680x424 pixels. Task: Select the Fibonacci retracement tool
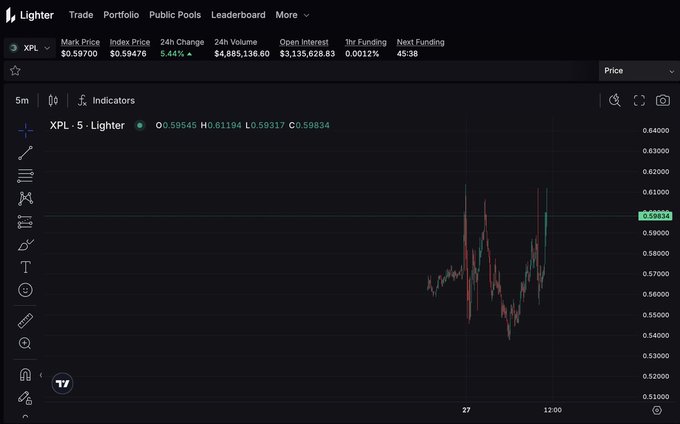tap(25, 176)
